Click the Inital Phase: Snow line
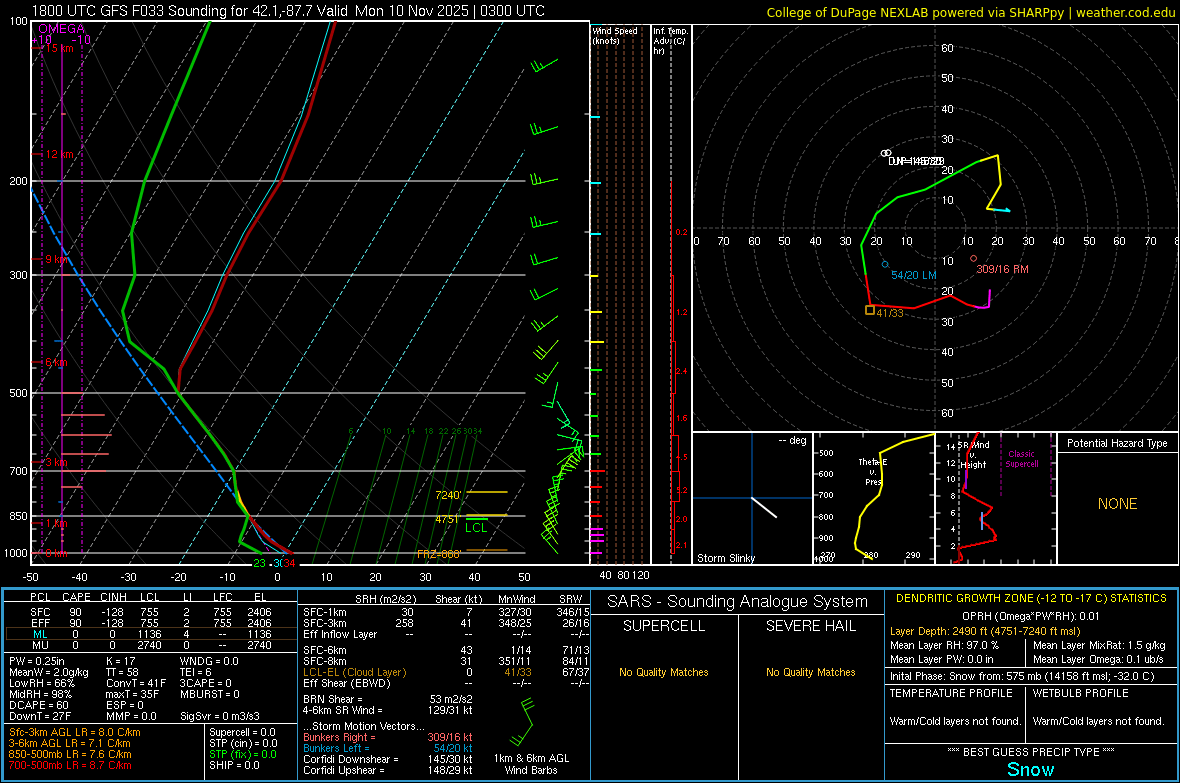The height and width of the screenshot is (783, 1180). [x=1022, y=676]
